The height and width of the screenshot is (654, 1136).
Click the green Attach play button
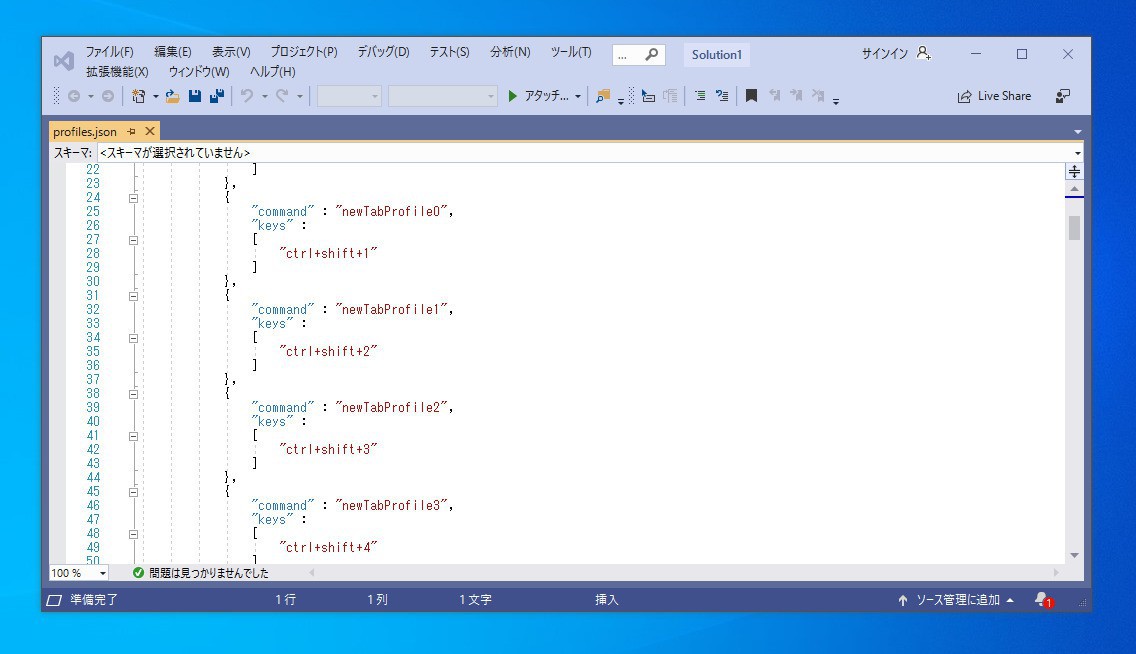(512, 96)
